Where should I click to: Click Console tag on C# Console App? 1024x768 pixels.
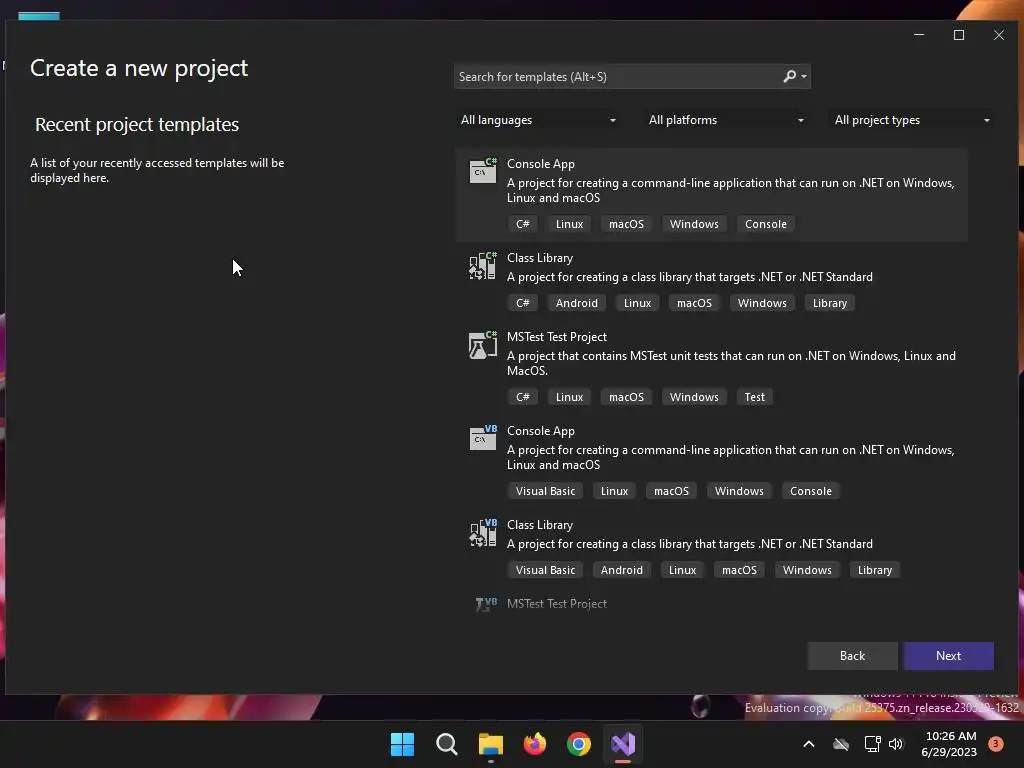tap(766, 224)
